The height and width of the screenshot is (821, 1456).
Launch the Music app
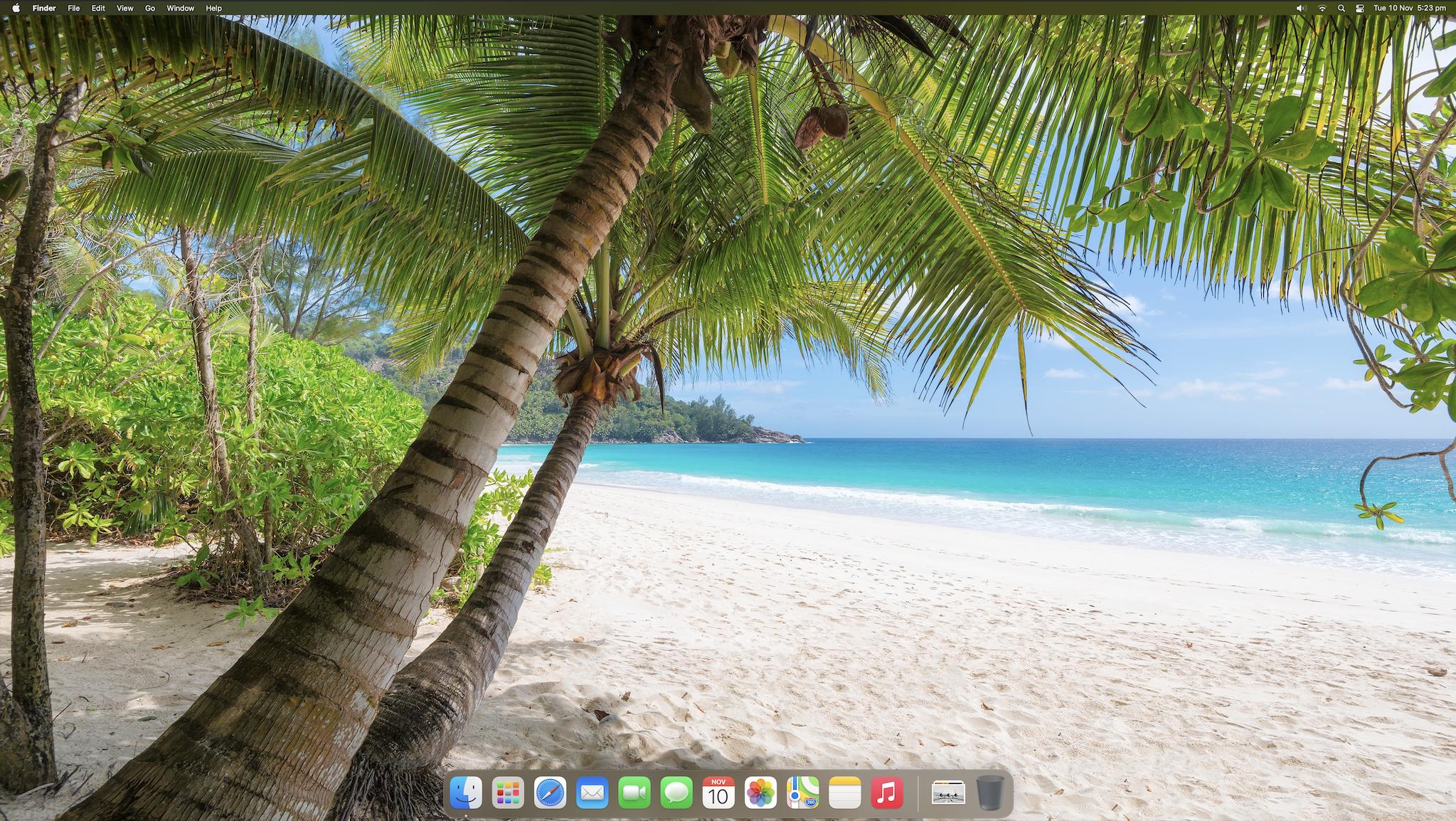point(886,793)
